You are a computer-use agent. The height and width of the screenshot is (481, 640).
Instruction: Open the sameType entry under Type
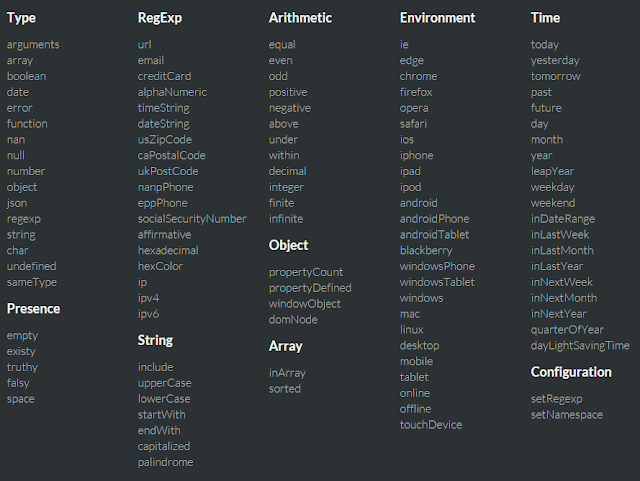point(32,282)
